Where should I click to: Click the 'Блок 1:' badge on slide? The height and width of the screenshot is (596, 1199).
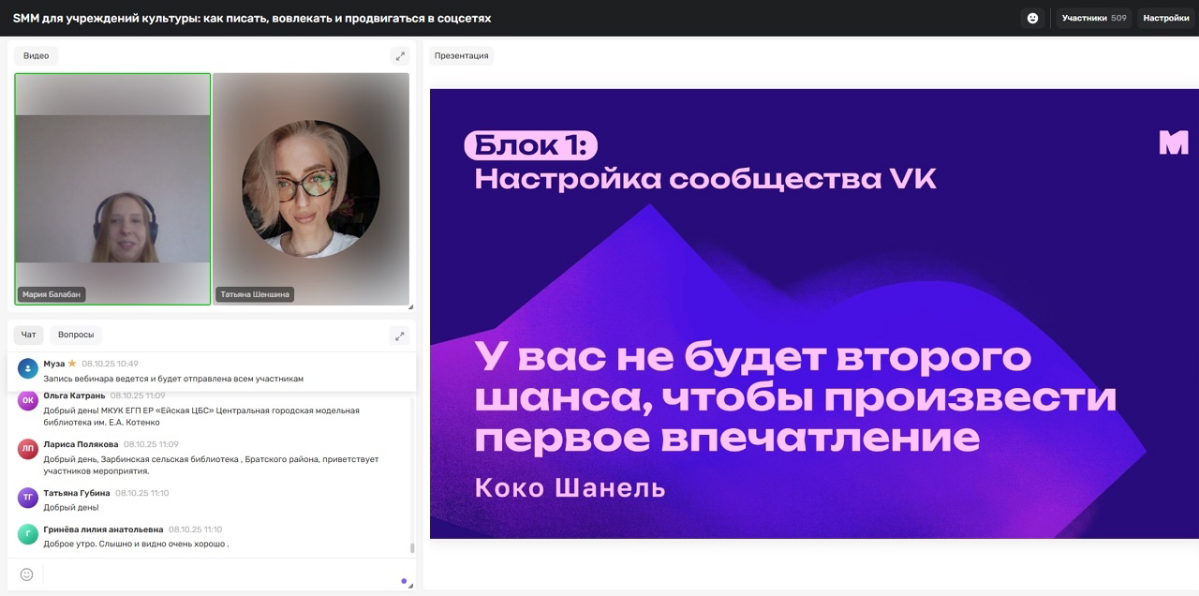point(530,145)
